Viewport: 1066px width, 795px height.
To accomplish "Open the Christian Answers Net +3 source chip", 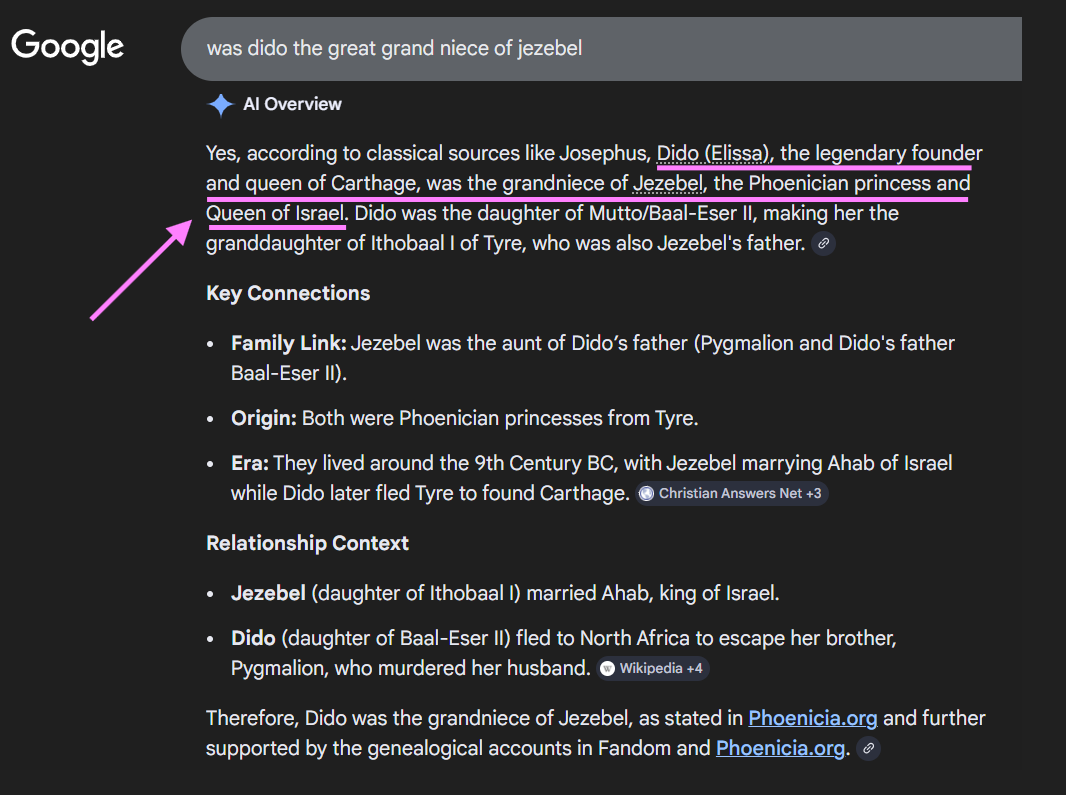I will (732, 494).
